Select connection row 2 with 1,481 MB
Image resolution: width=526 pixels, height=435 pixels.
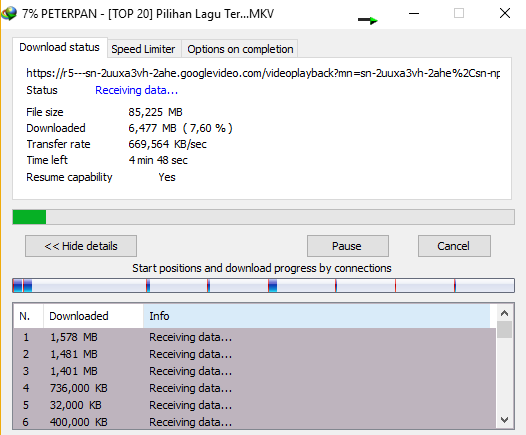coord(255,354)
